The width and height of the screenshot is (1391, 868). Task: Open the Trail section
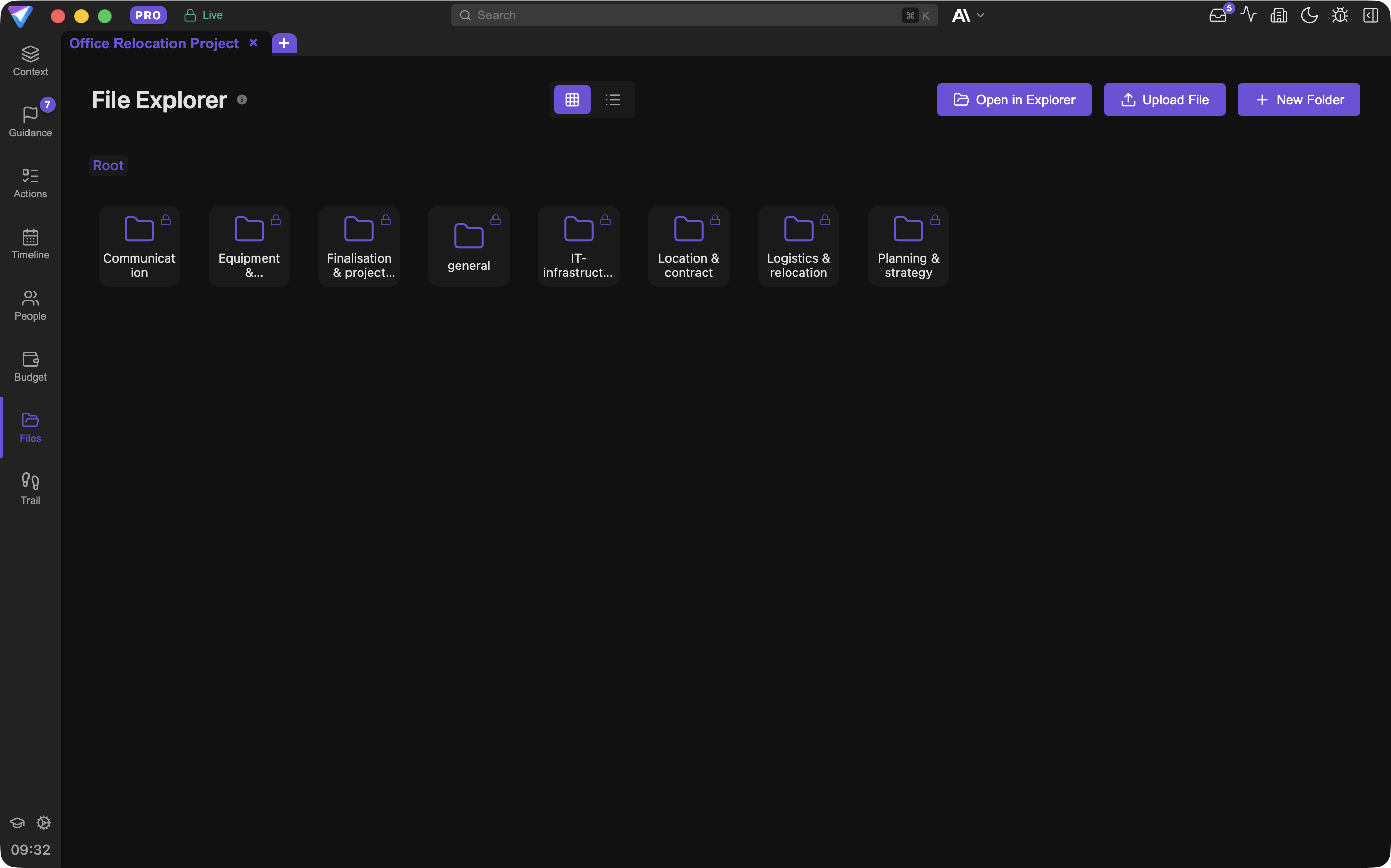click(x=30, y=487)
